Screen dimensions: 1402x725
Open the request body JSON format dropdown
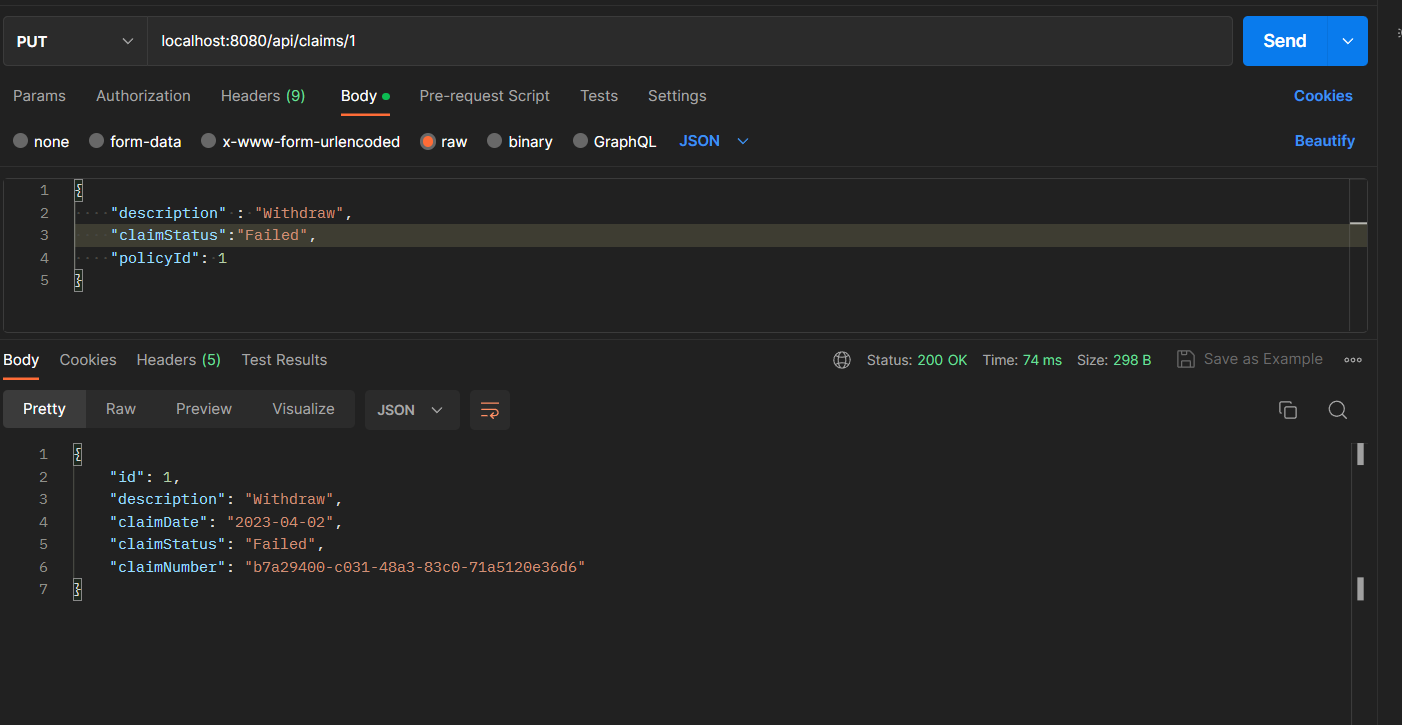tap(714, 141)
